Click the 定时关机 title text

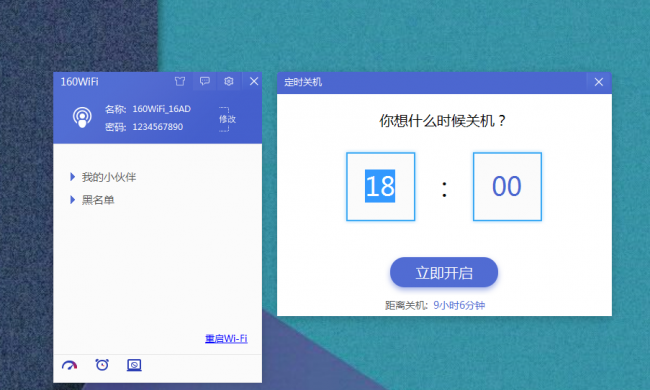point(303,82)
